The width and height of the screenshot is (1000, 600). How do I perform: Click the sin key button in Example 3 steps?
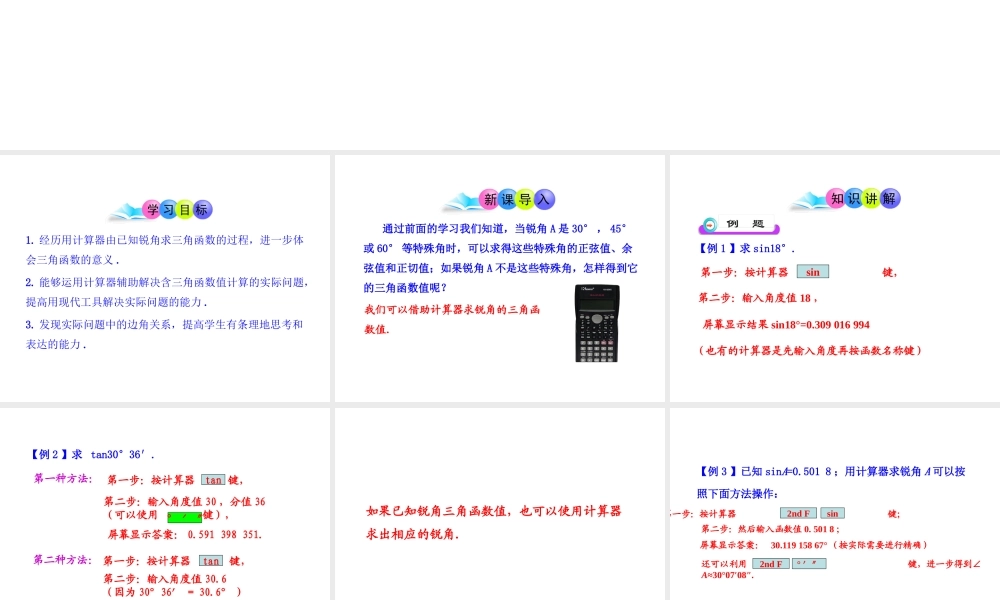click(832, 513)
